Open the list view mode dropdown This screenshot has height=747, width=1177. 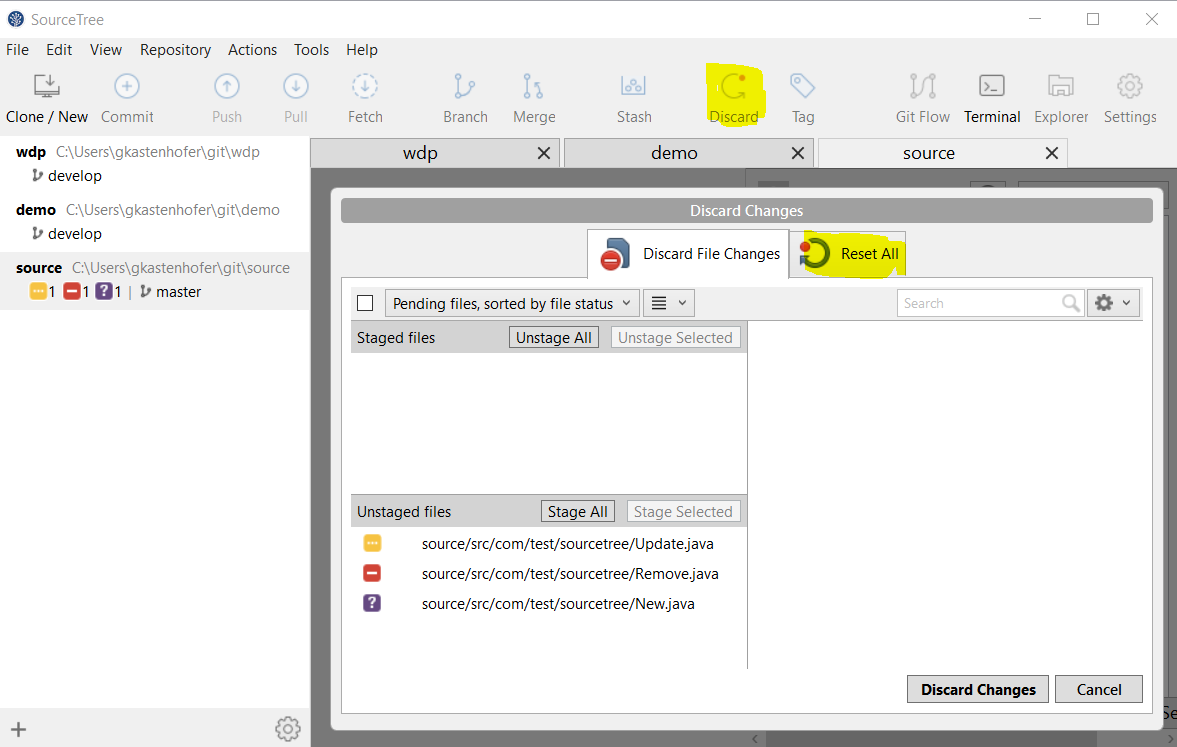(669, 303)
